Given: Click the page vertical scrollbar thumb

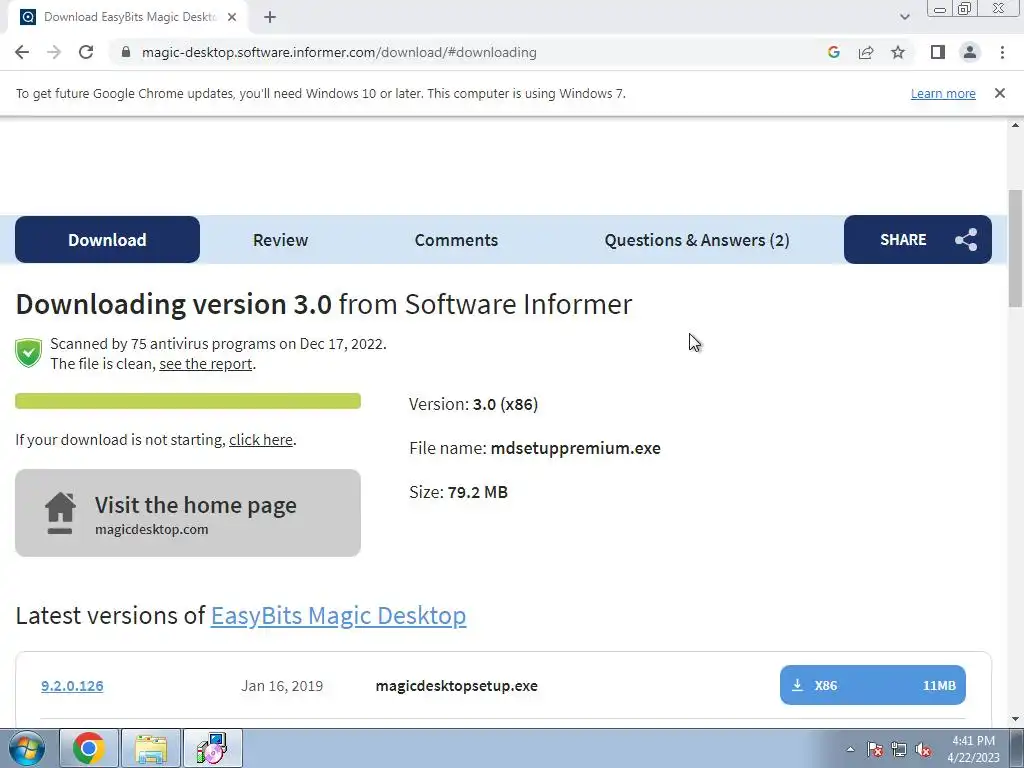Looking at the screenshot, I should click(1015, 248).
